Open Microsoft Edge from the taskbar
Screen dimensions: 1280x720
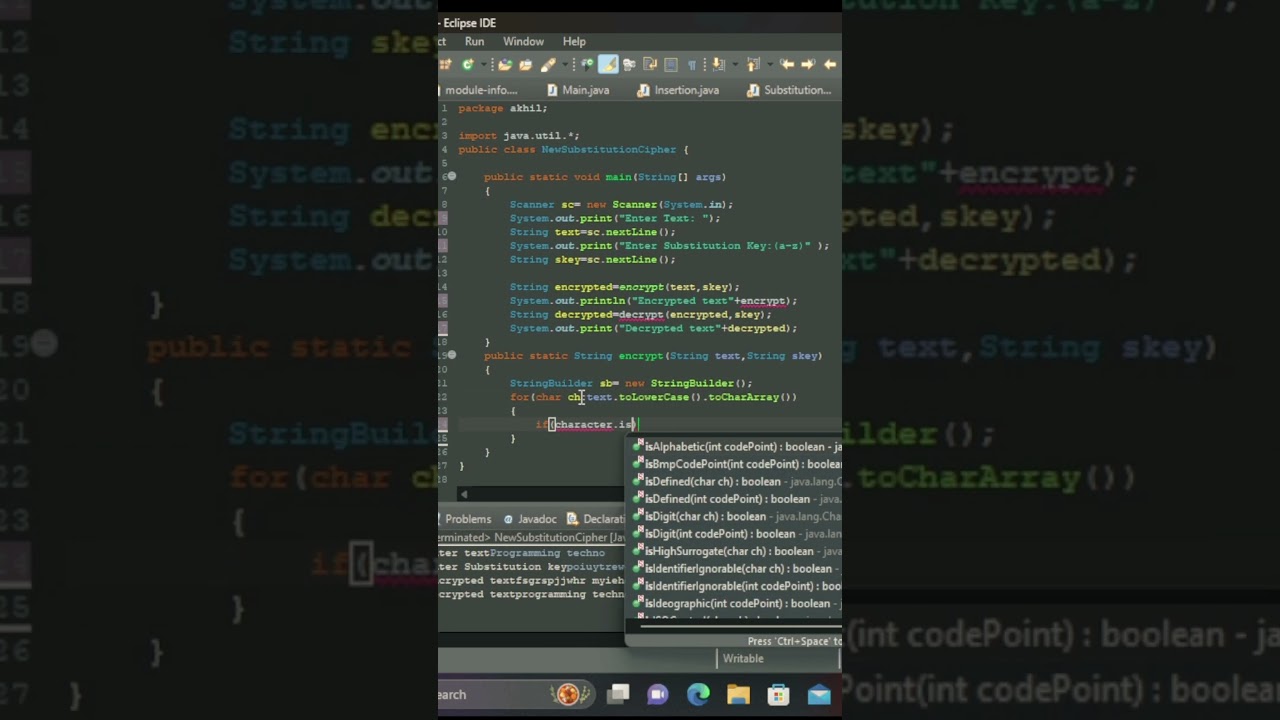[698, 695]
